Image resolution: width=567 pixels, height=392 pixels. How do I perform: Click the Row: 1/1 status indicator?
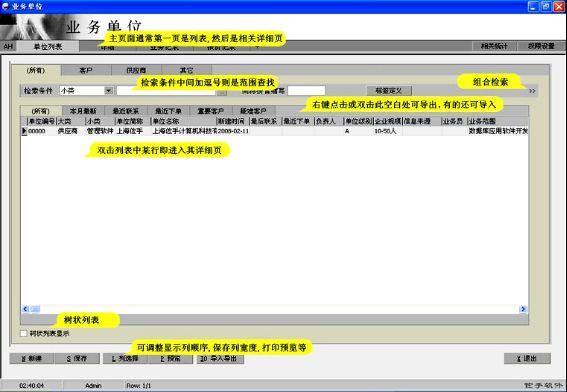(138, 386)
